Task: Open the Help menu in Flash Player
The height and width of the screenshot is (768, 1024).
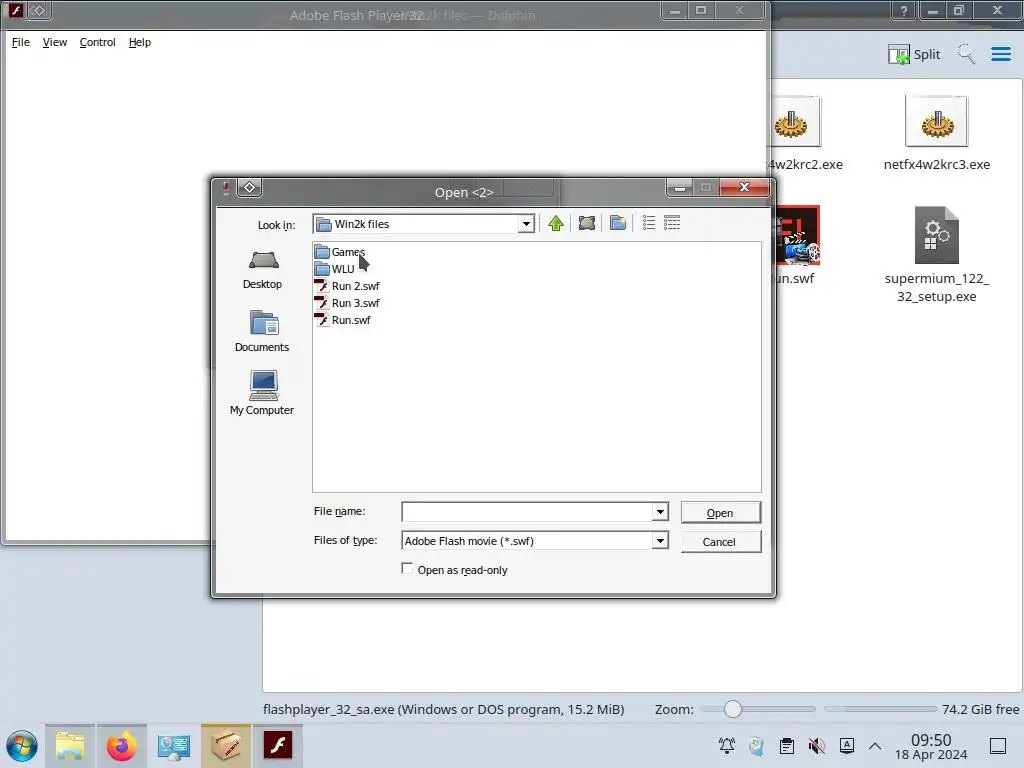Action: click(140, 42)
